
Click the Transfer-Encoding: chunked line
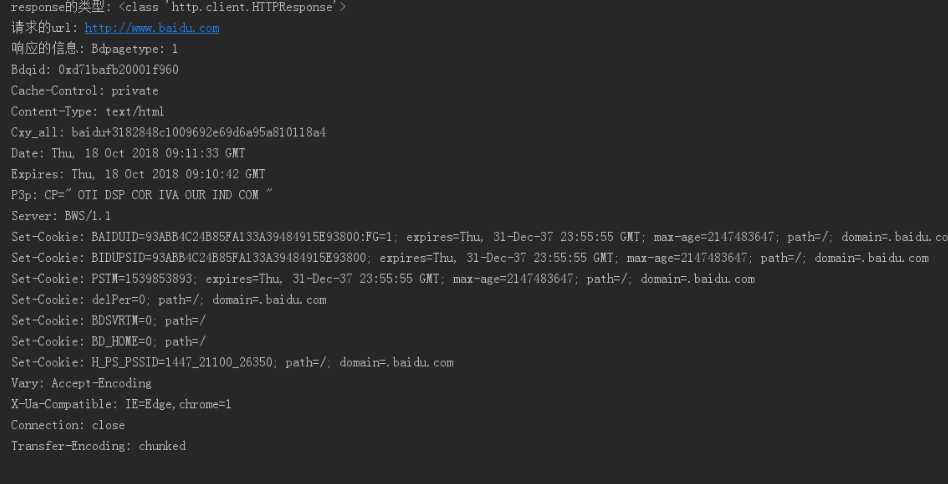click(99, 446)
